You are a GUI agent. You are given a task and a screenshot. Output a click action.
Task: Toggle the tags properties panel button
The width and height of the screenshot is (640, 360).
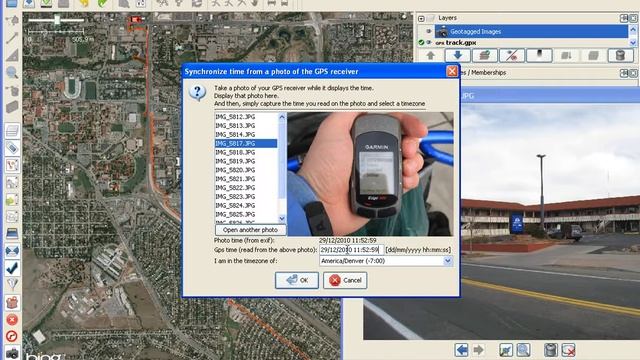pyautogui.click(x=12, y=148)
